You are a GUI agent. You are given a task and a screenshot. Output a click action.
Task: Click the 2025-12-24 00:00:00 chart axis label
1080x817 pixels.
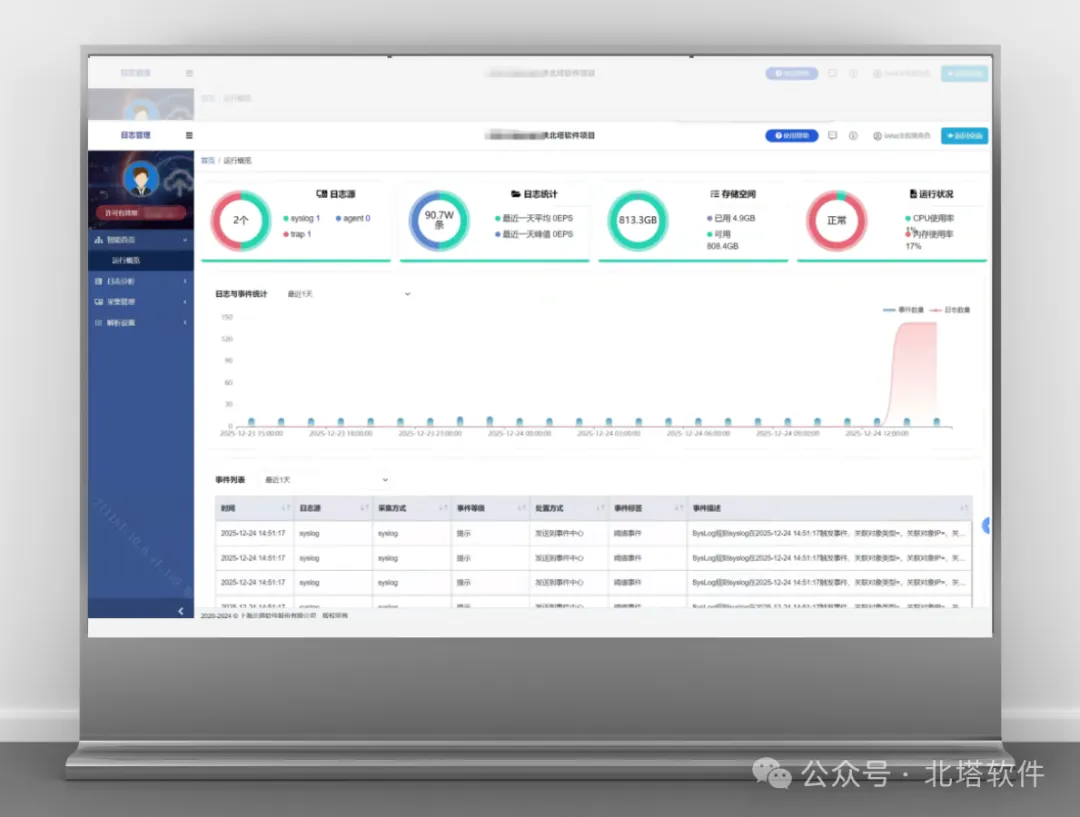pos(519,433)
